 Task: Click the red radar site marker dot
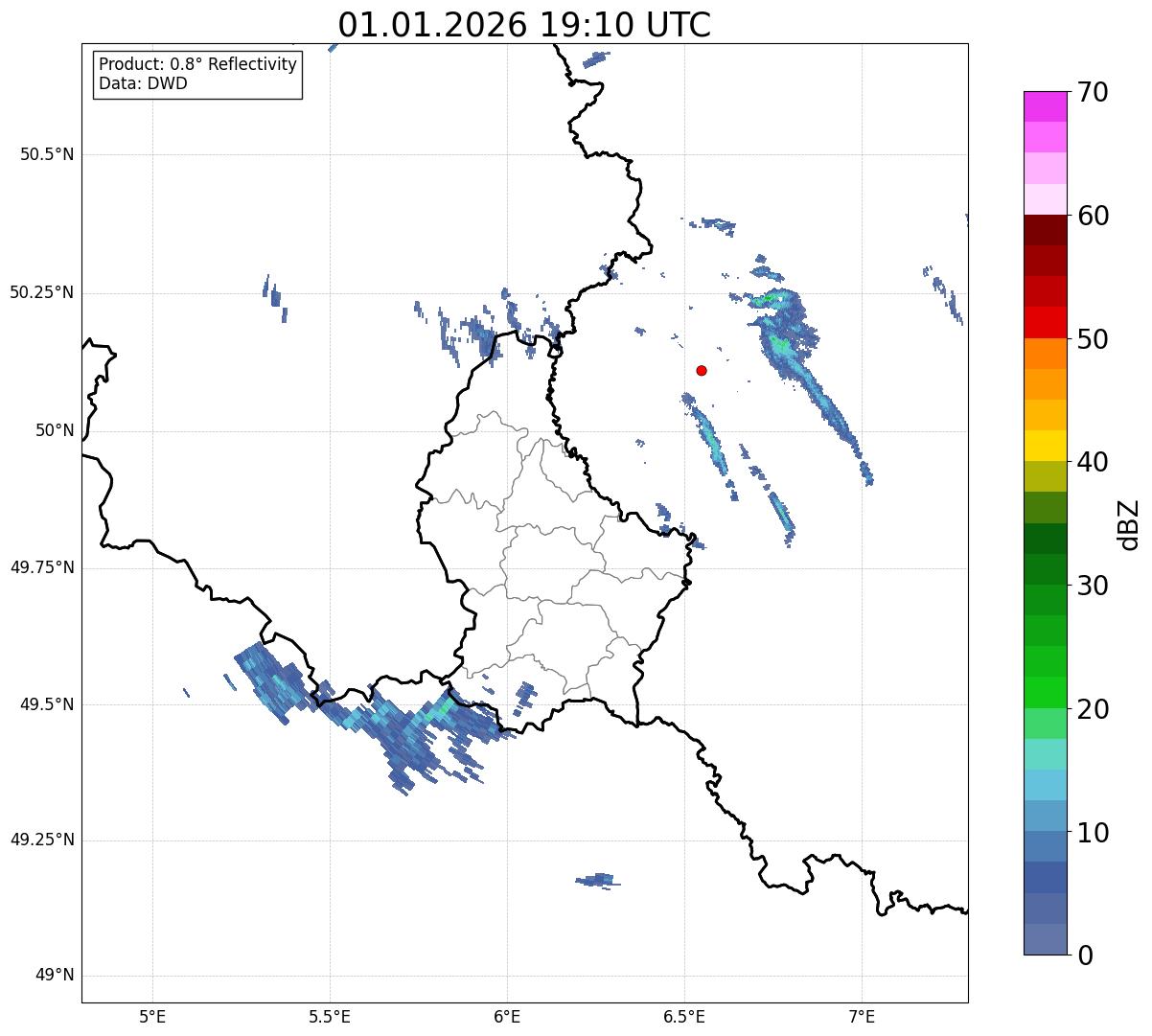click(702, 370)
